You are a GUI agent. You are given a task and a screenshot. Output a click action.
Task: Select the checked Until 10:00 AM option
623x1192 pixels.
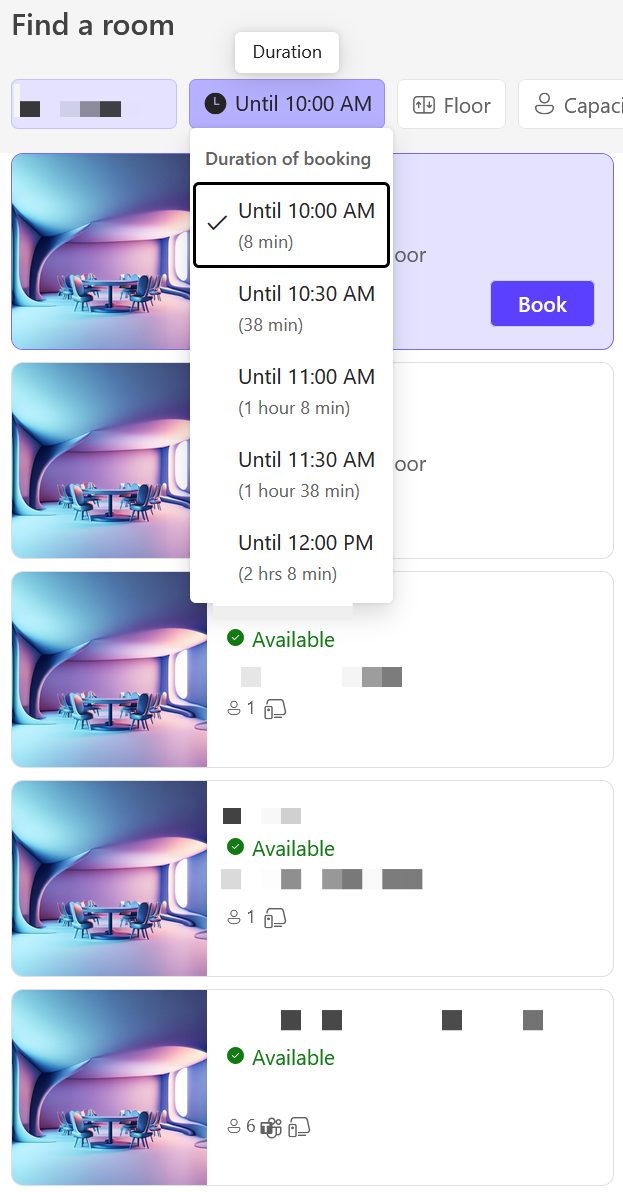click(291, 225)
